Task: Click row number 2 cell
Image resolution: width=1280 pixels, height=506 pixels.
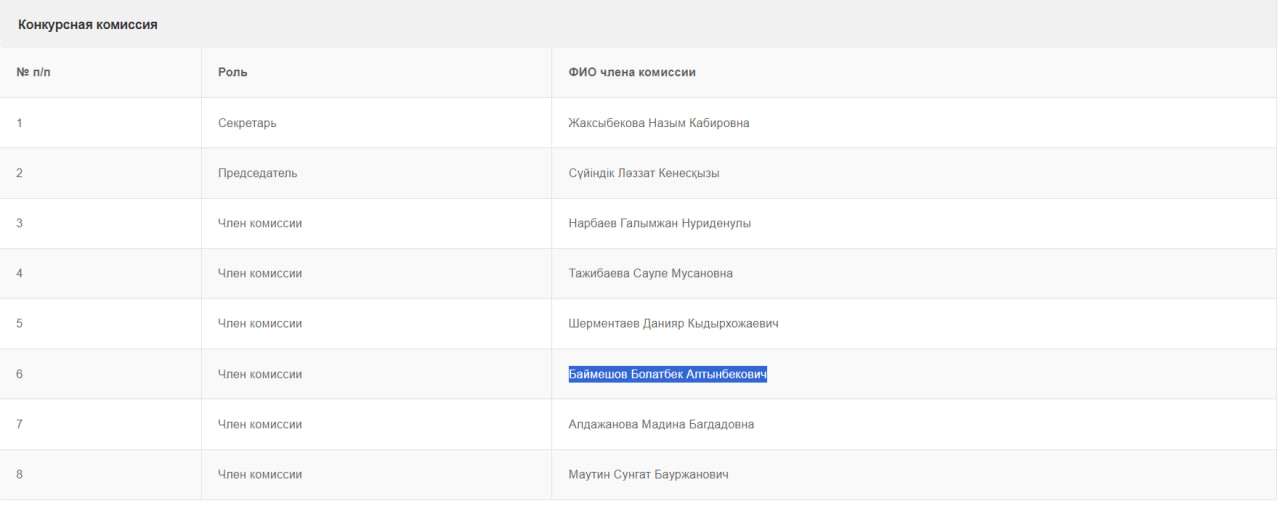Action: pos(20,173)
